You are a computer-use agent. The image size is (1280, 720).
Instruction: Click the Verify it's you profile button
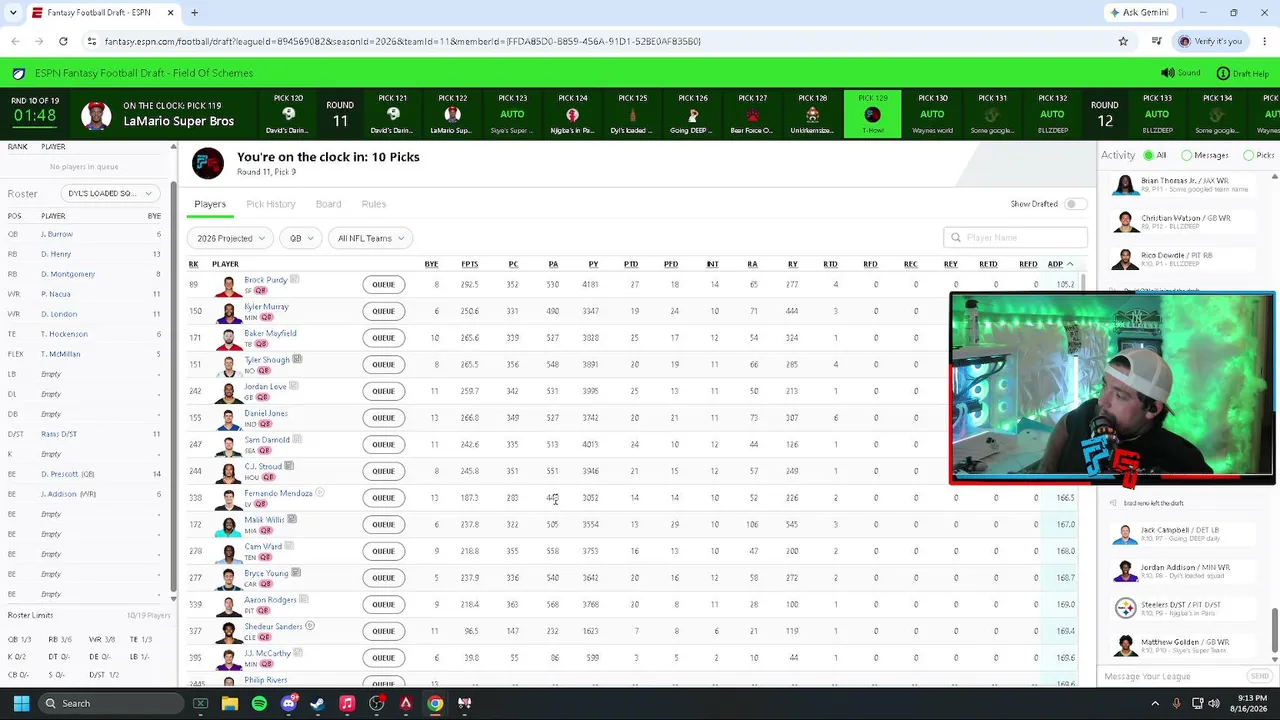pyautogui.click(x=1210, y=41)
